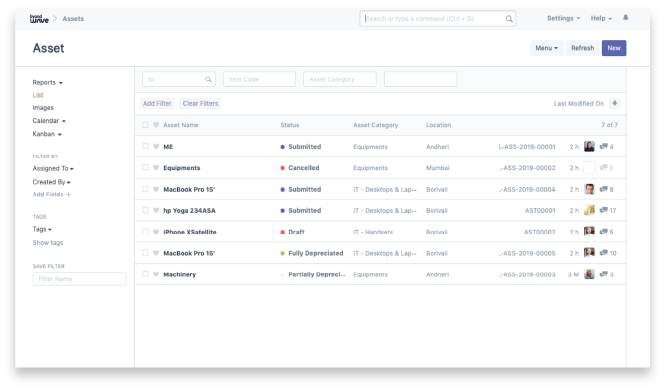Viewport: 666px width, 390px height.
Task: Click the notification bell icon
Action: click(x=626, y=18)
